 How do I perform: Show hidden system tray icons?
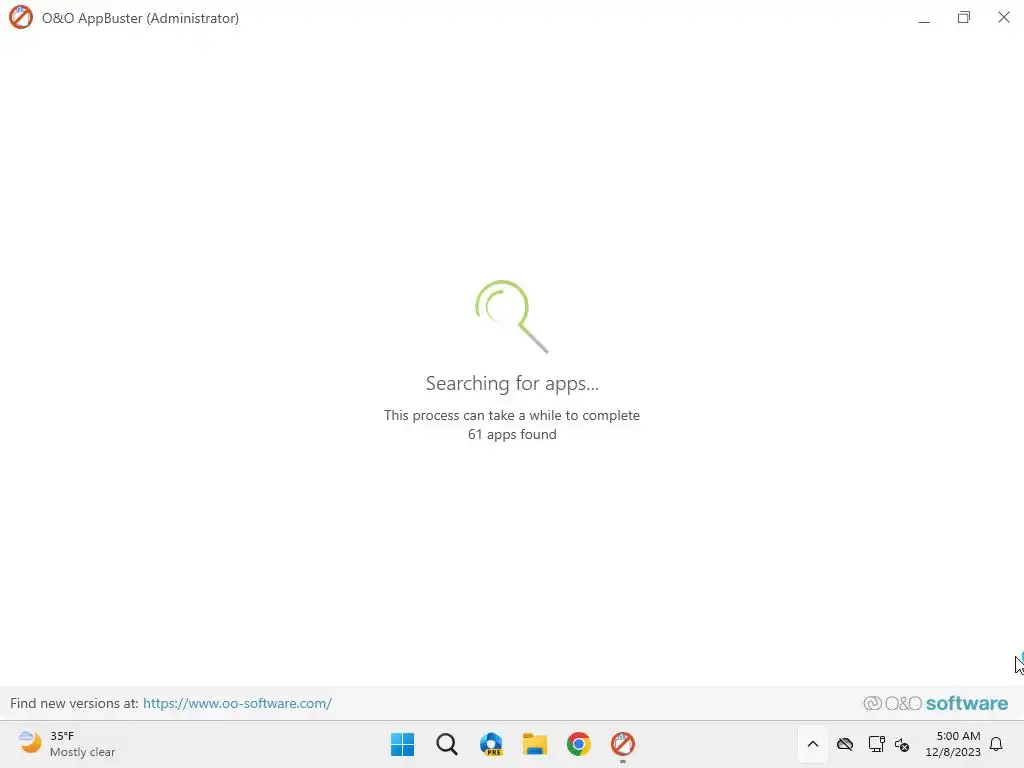[x=812, y=744]
